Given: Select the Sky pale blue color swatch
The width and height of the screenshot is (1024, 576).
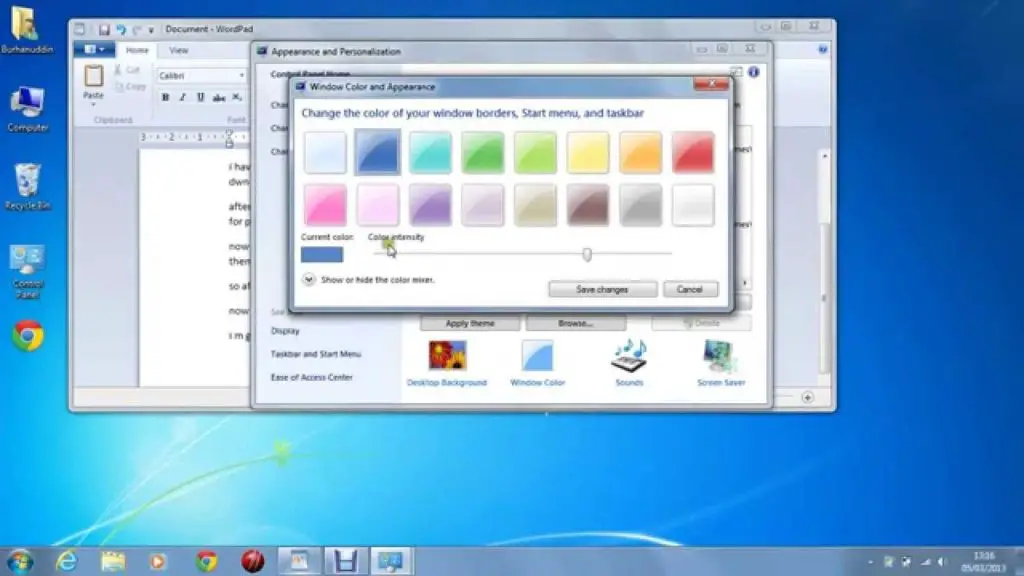Looking at the screenshot, I should click(325, 152).
